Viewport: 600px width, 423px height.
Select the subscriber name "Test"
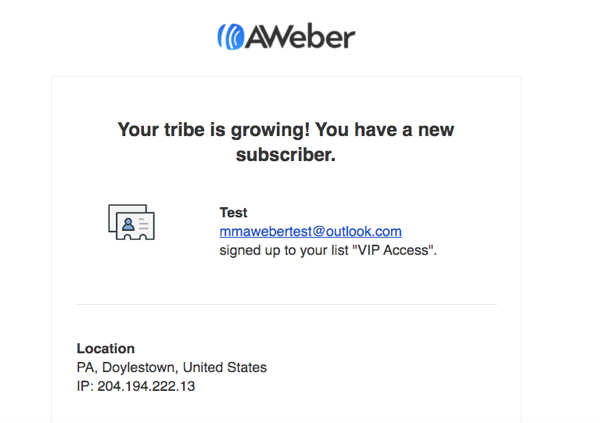tap(233, 212)
